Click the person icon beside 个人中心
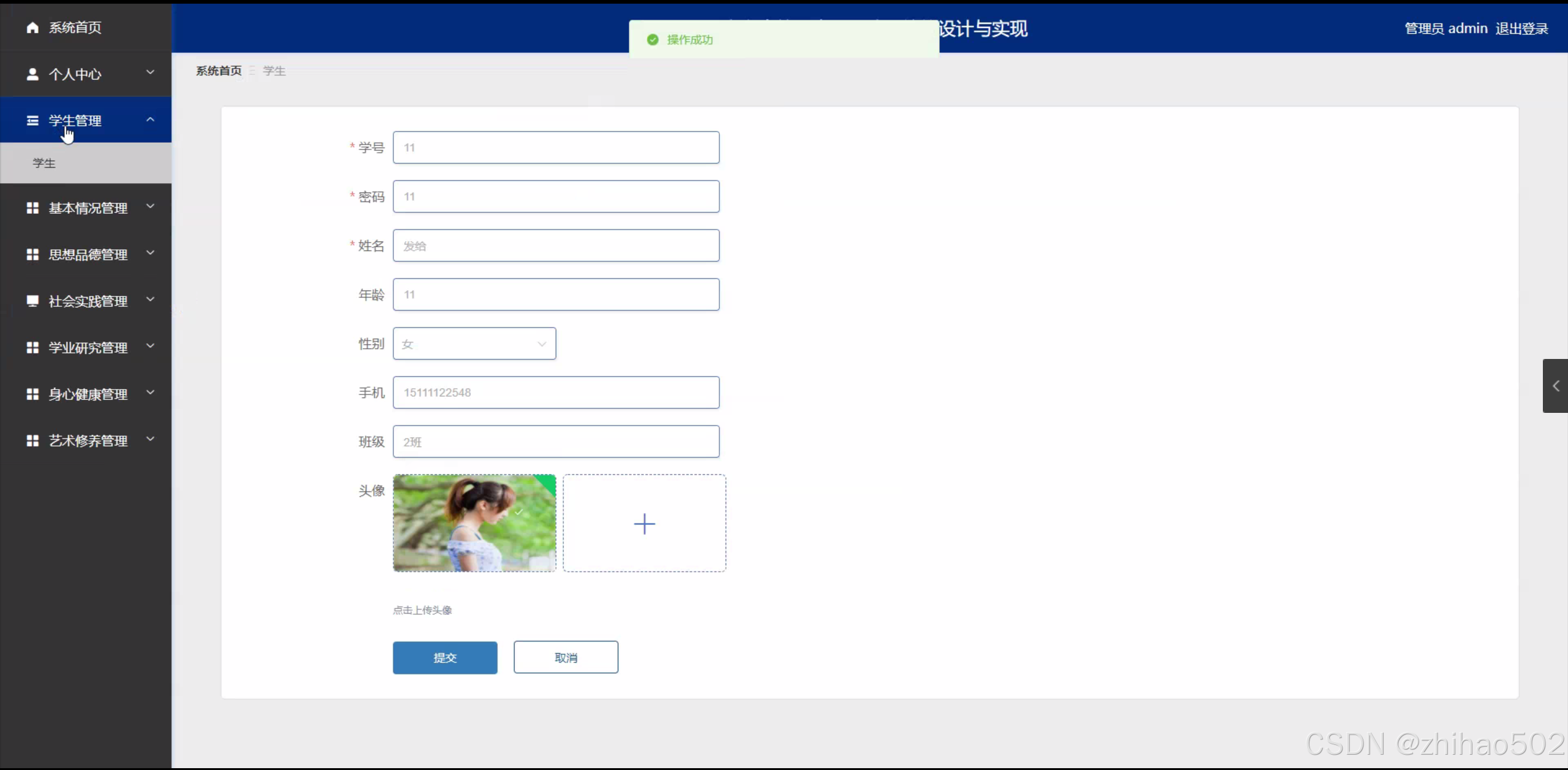The height and width of the screenshot is (770, 1568). pos(32,74)
